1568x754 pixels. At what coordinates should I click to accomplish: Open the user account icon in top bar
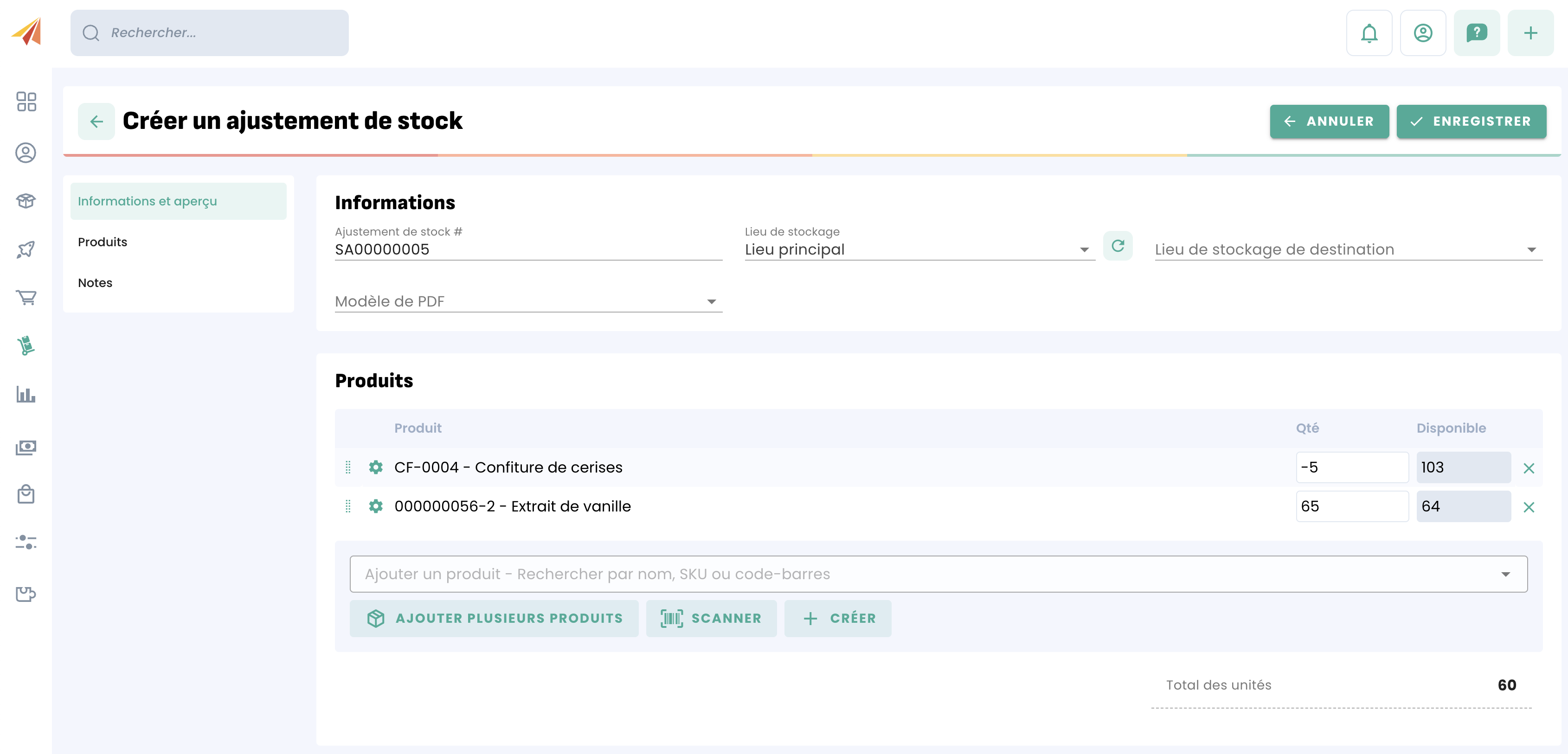[x=1422, y=33]
